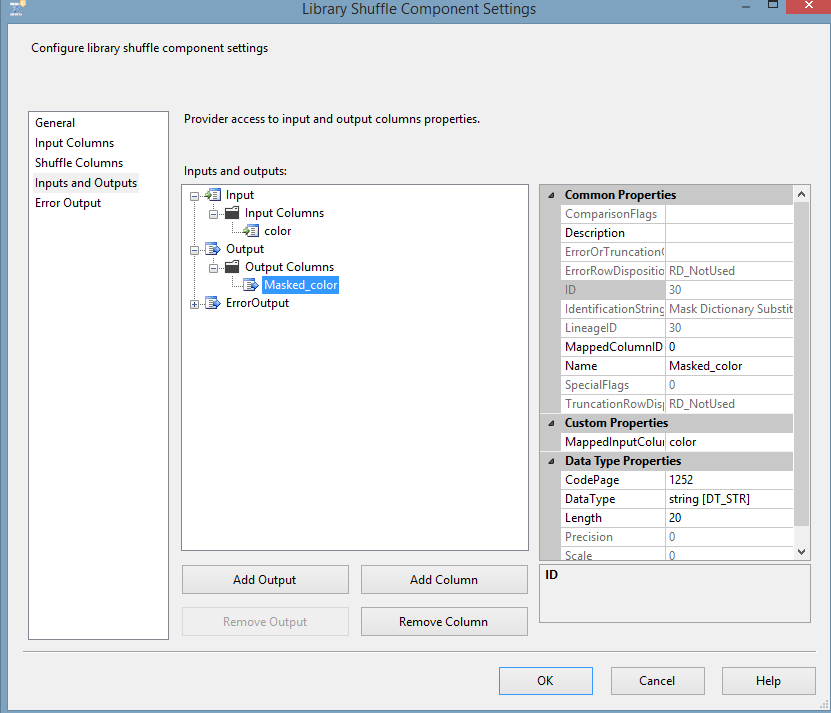This screenshot has width=831, height=713.
Task: Edit the Name value Masked_color
Action: click(x=729, y=366)
